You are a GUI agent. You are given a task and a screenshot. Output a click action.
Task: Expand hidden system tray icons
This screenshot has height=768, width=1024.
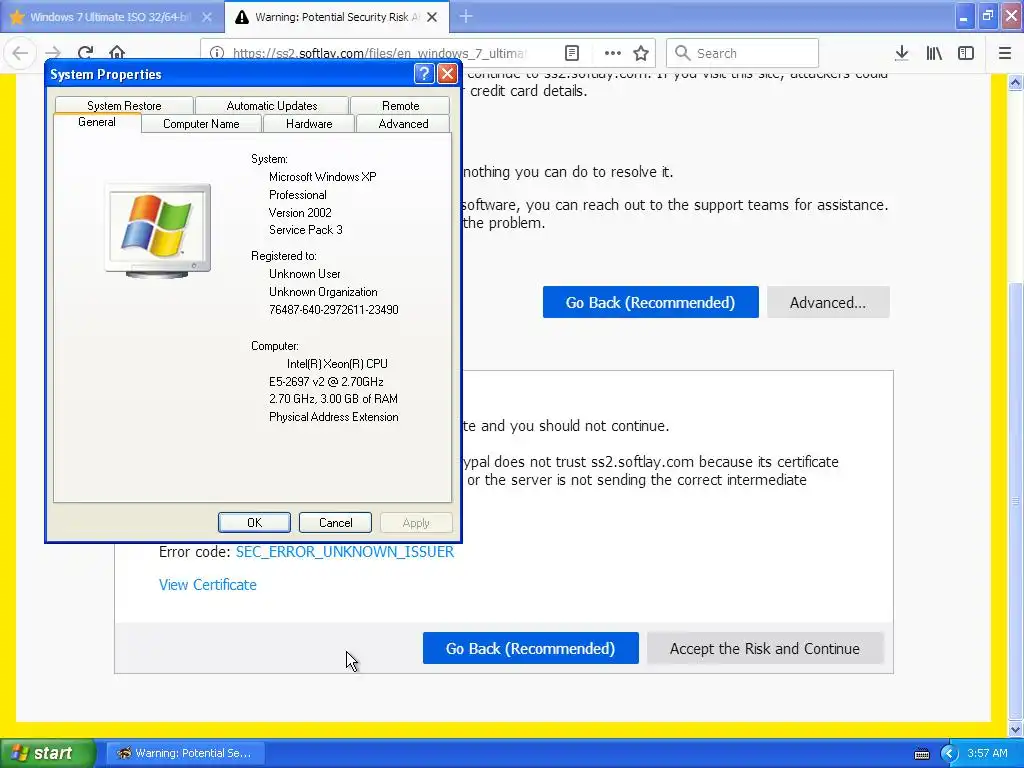(949, 753)
